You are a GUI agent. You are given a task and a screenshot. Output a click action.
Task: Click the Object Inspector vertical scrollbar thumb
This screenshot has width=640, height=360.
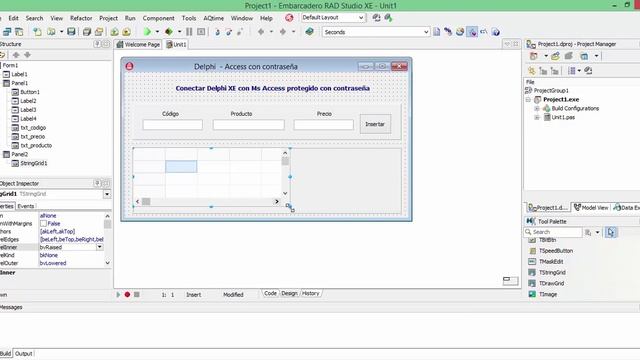click(107, 224)
